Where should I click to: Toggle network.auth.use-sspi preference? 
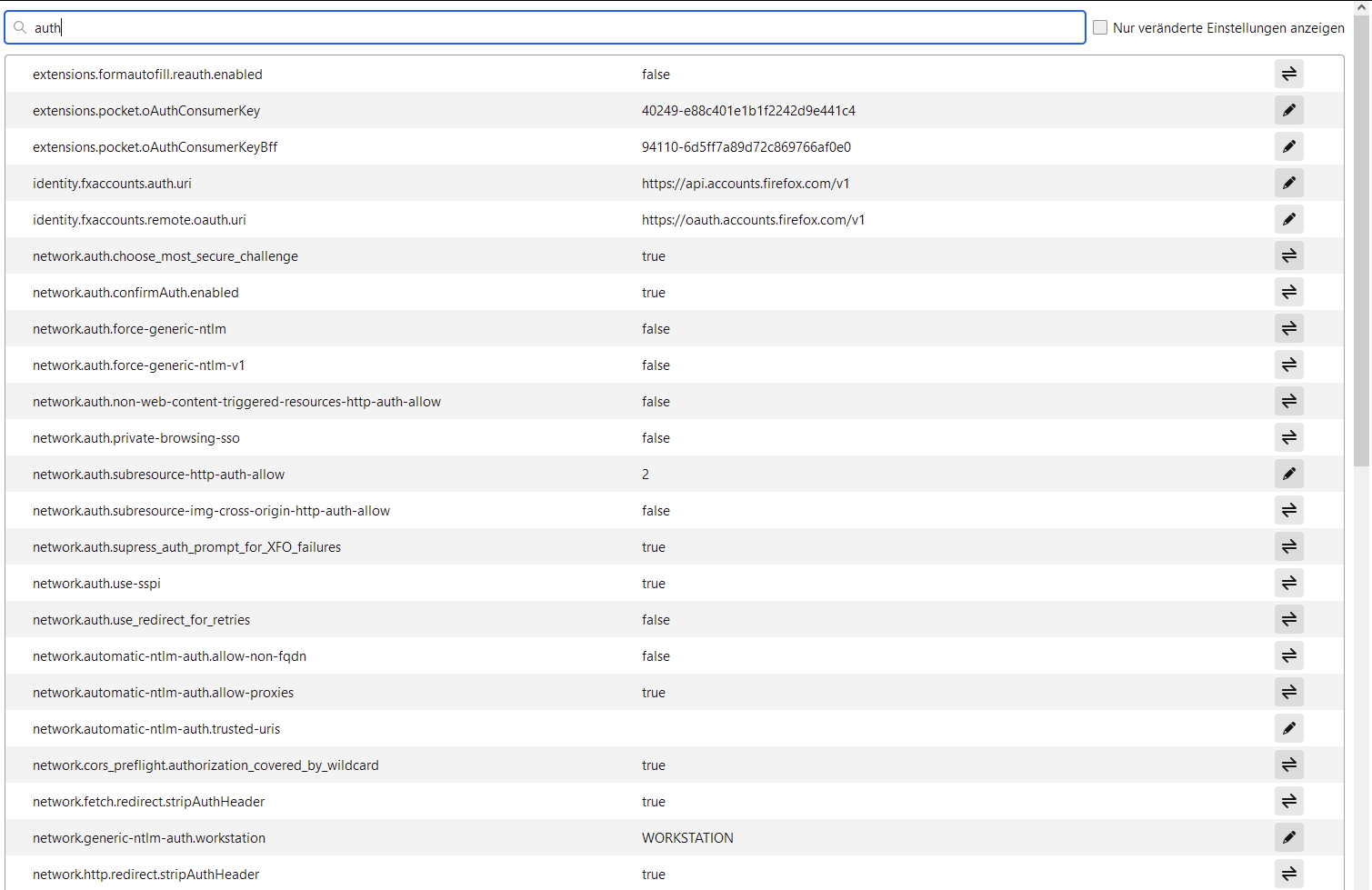click(x=1288, y=583)
